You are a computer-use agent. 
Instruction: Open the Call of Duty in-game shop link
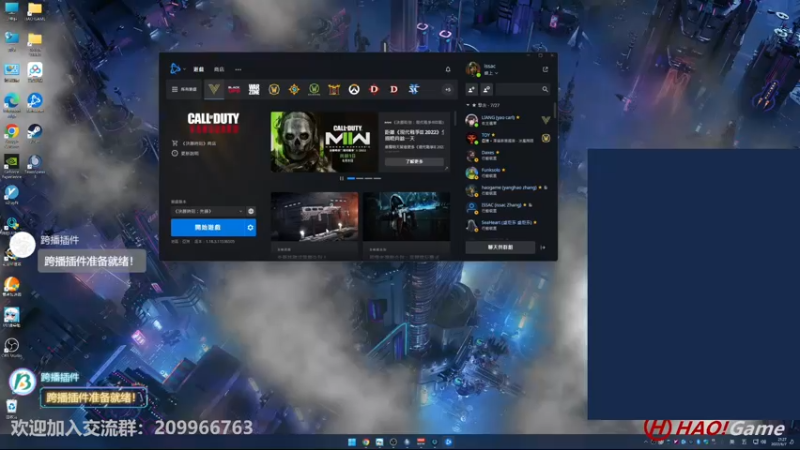[x=194, y=143]
